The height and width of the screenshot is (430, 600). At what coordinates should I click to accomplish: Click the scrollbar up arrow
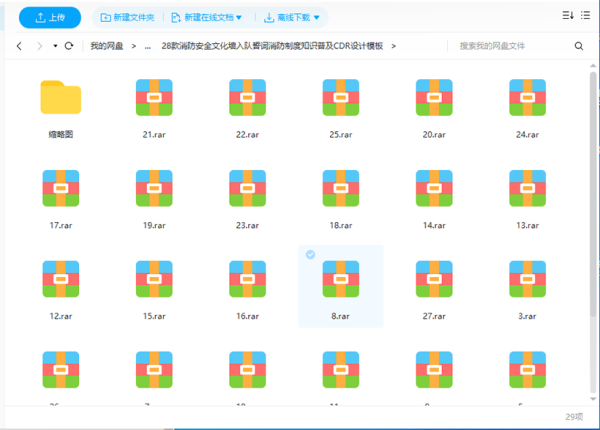(593, 66)
